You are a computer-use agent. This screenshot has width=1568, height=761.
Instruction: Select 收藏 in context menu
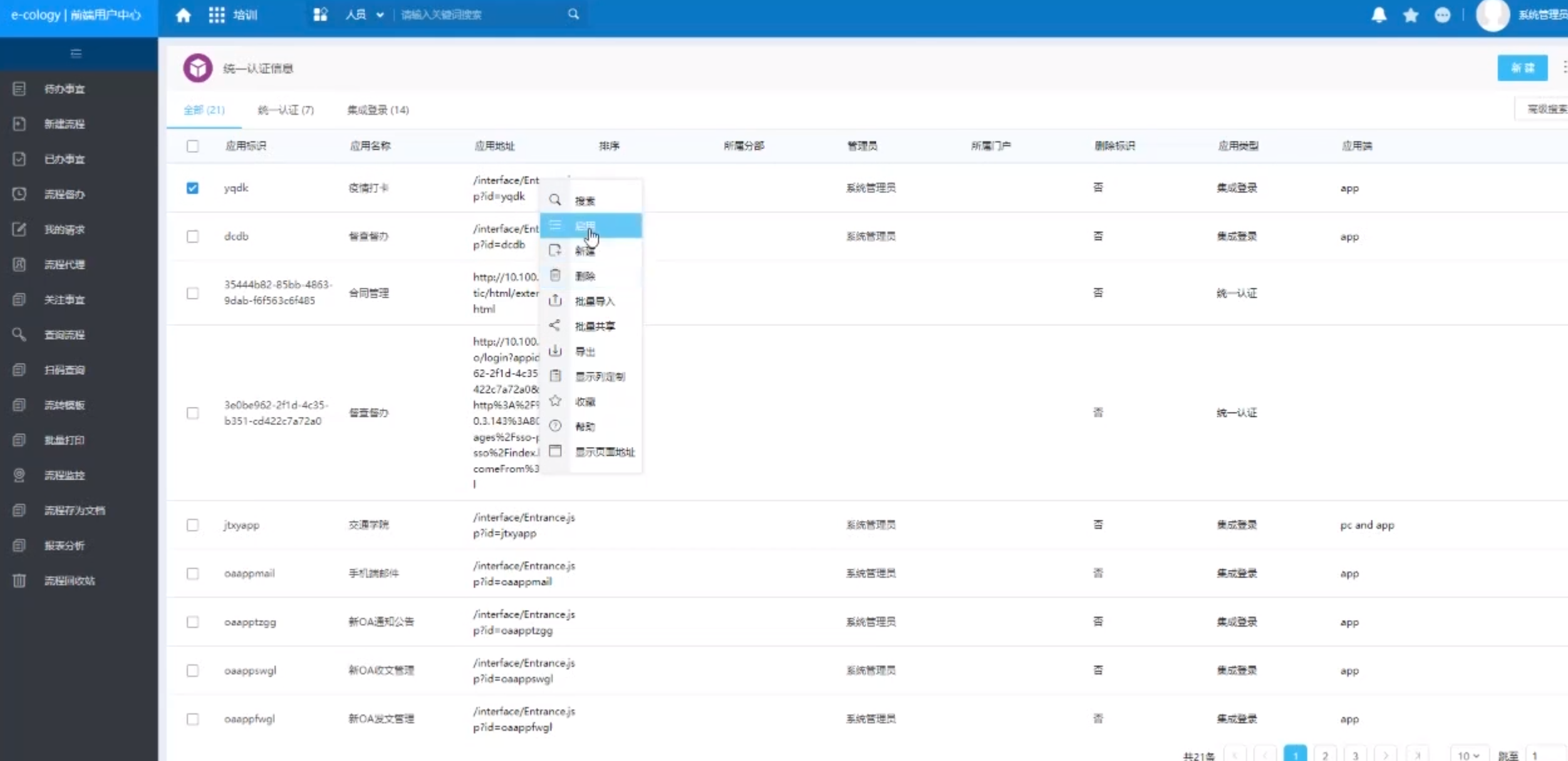[591, 401]
